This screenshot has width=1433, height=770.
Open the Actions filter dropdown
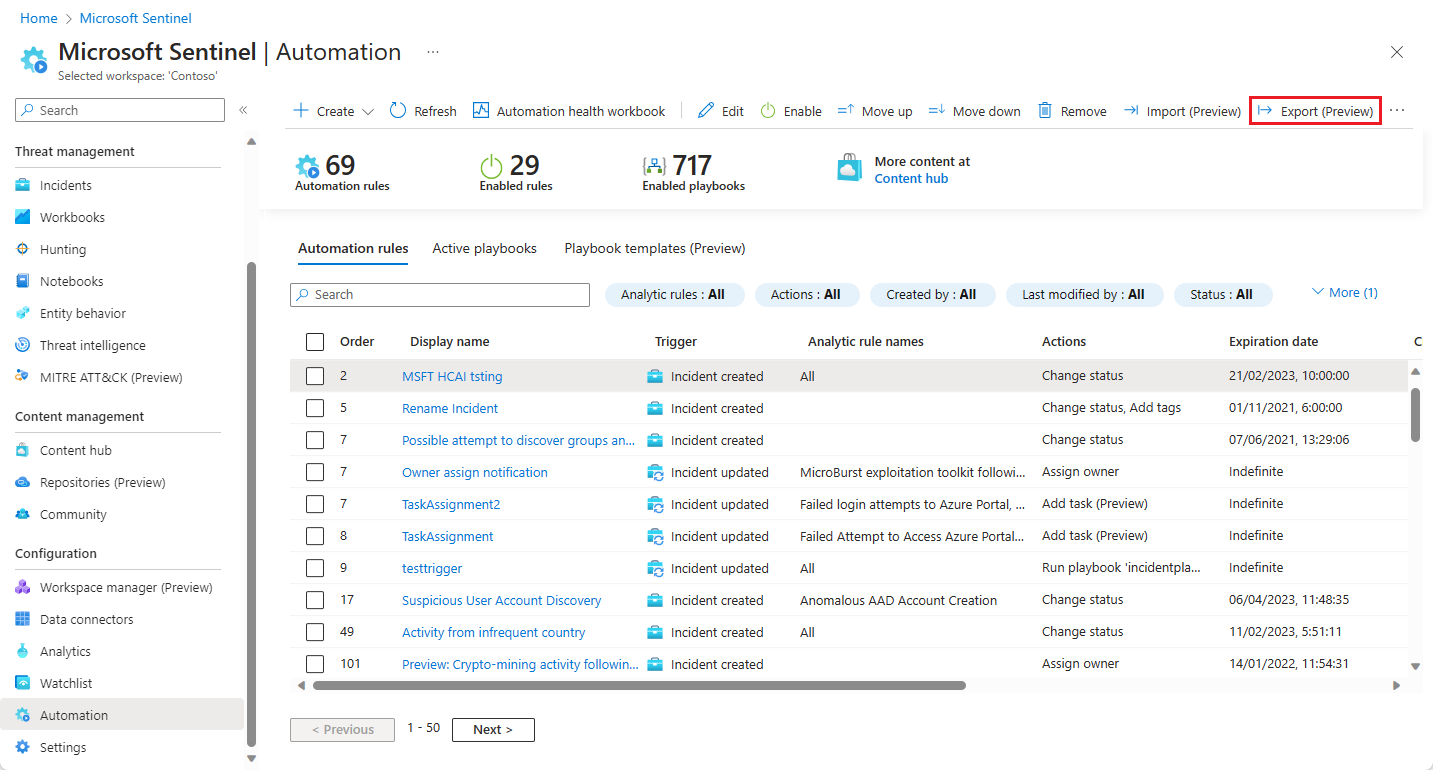tap(806, 295)
